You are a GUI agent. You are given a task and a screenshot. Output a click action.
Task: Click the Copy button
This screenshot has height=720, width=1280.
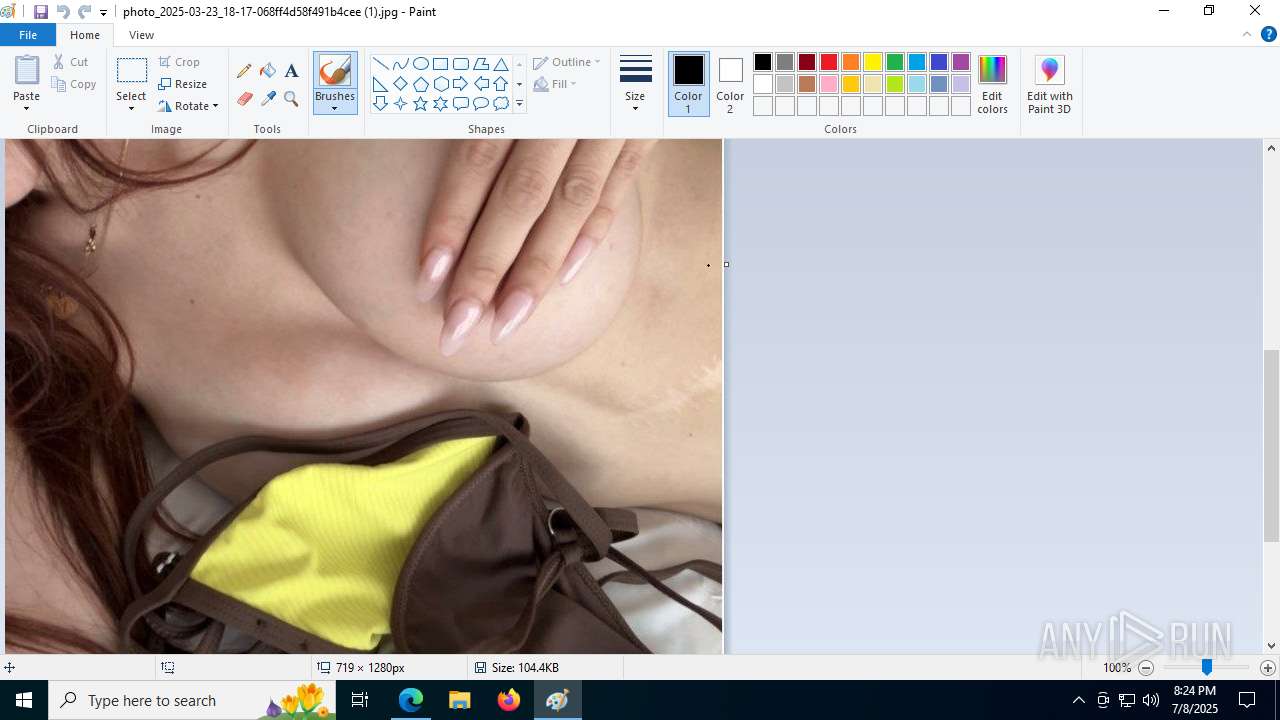pos(73,84)
